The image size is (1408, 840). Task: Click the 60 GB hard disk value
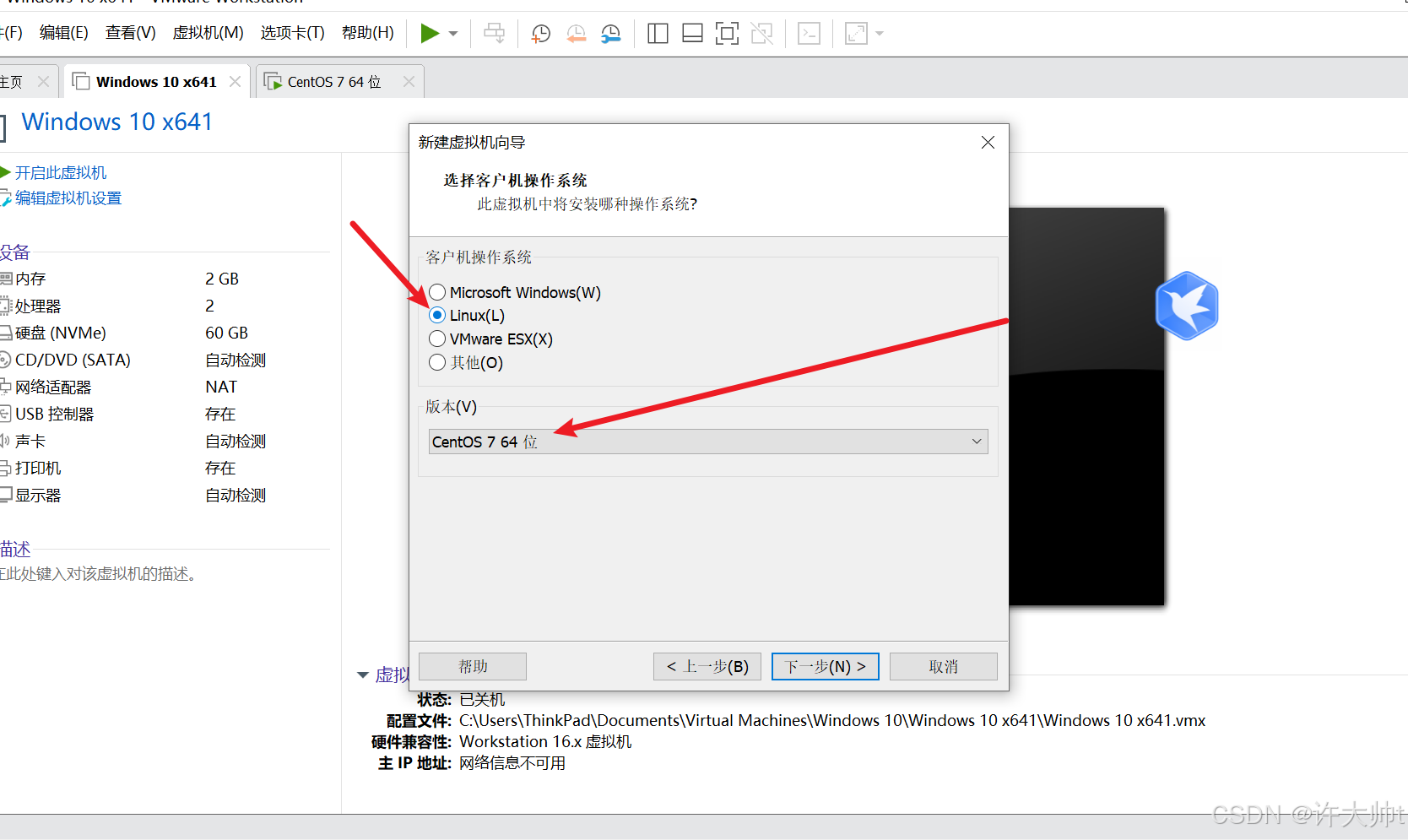point(227,333)
